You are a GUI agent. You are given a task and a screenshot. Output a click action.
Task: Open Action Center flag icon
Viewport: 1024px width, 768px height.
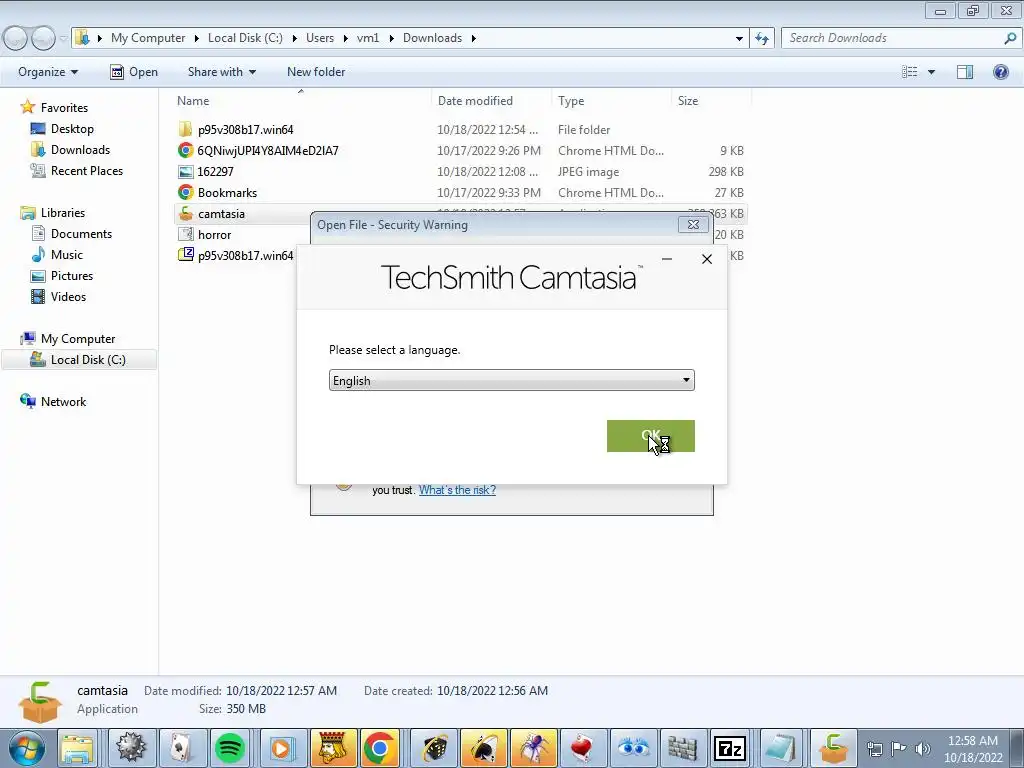click(x=899, y=749)
